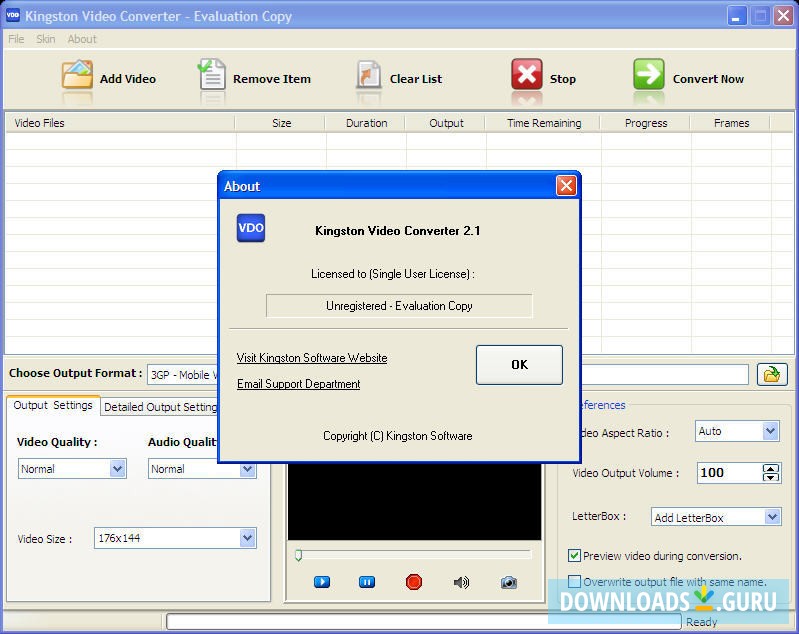The image size is (799, 634).
Task: Close the Kingston Video Converter main window
Action: (x=783, y=16)
